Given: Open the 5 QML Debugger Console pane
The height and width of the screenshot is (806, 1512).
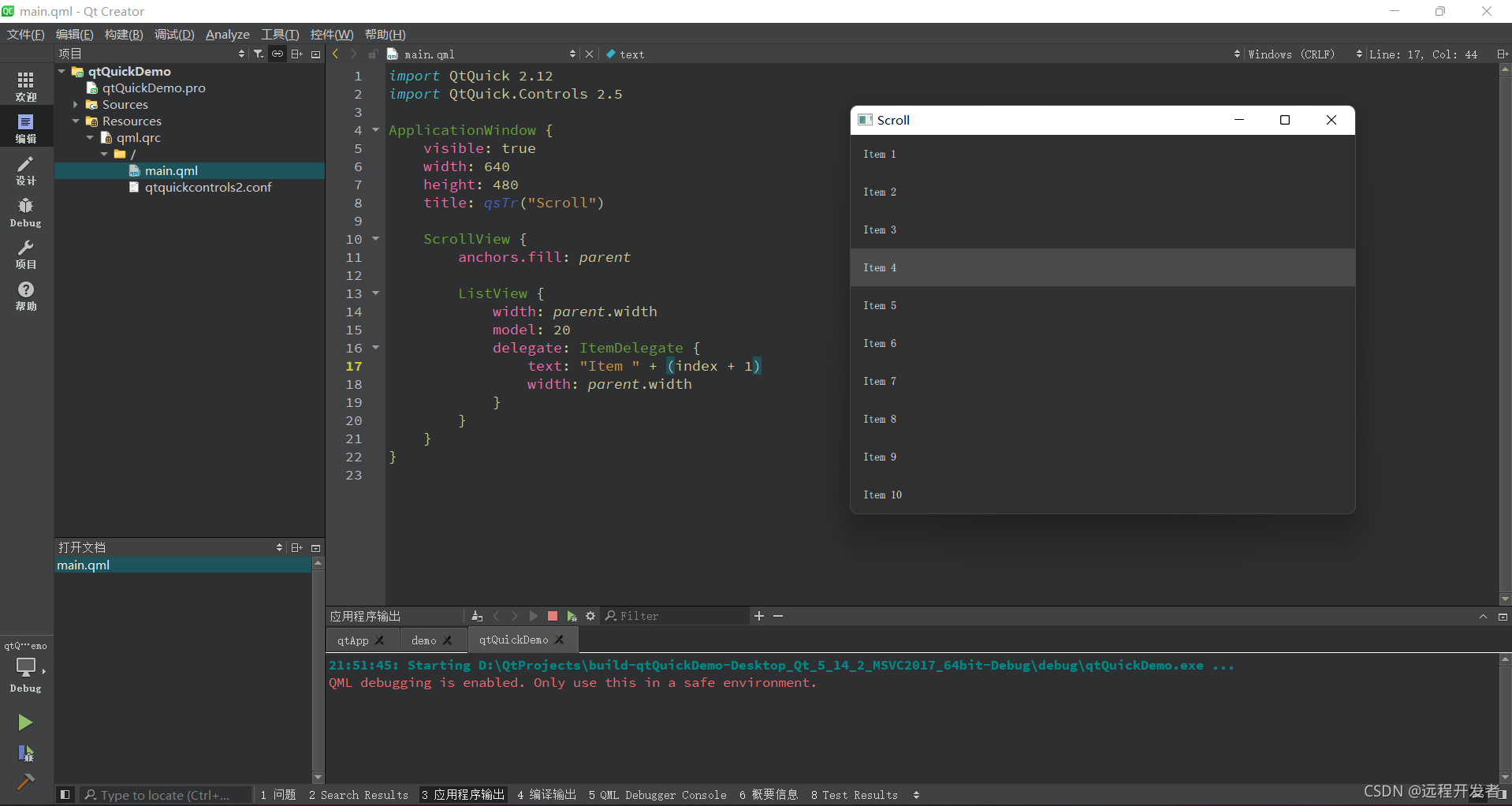Looking at the screenshot, I should 657,794.
